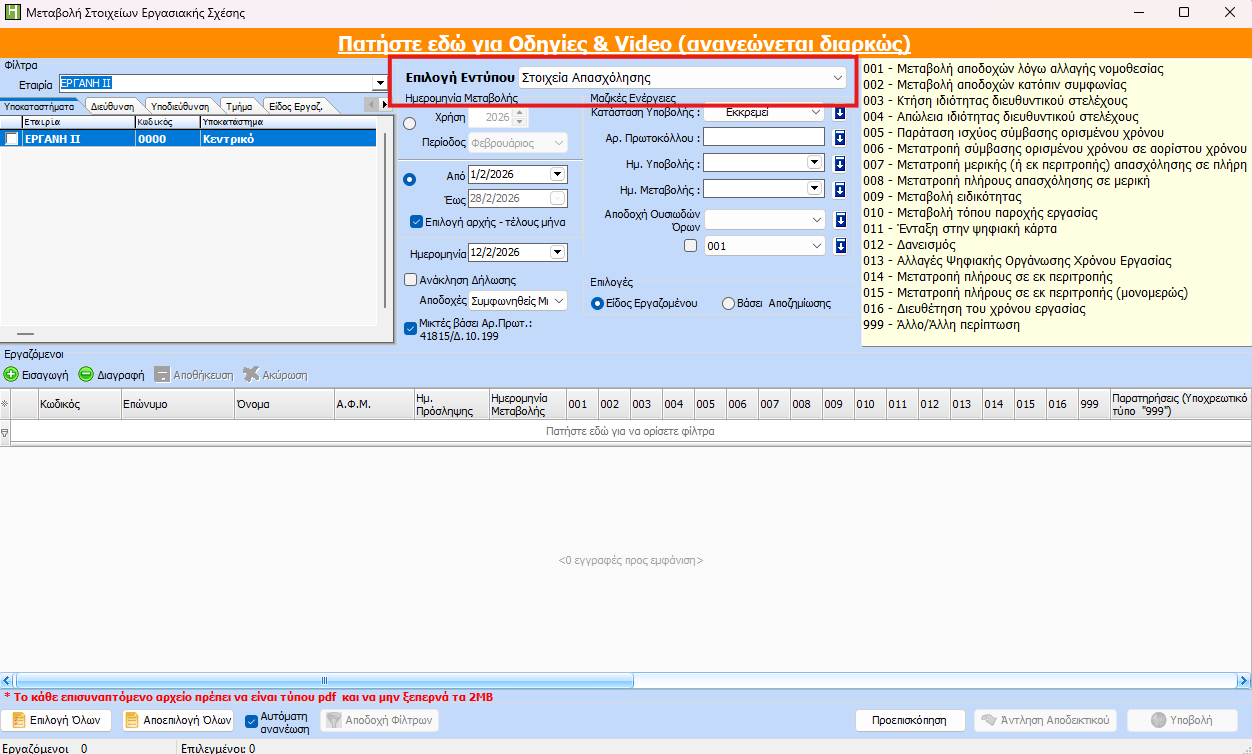1252x754 pixels.
Task: Select the Βάσει Αποζημίωσης radio option
Action: pyautogui.click(x=728, y=304)
